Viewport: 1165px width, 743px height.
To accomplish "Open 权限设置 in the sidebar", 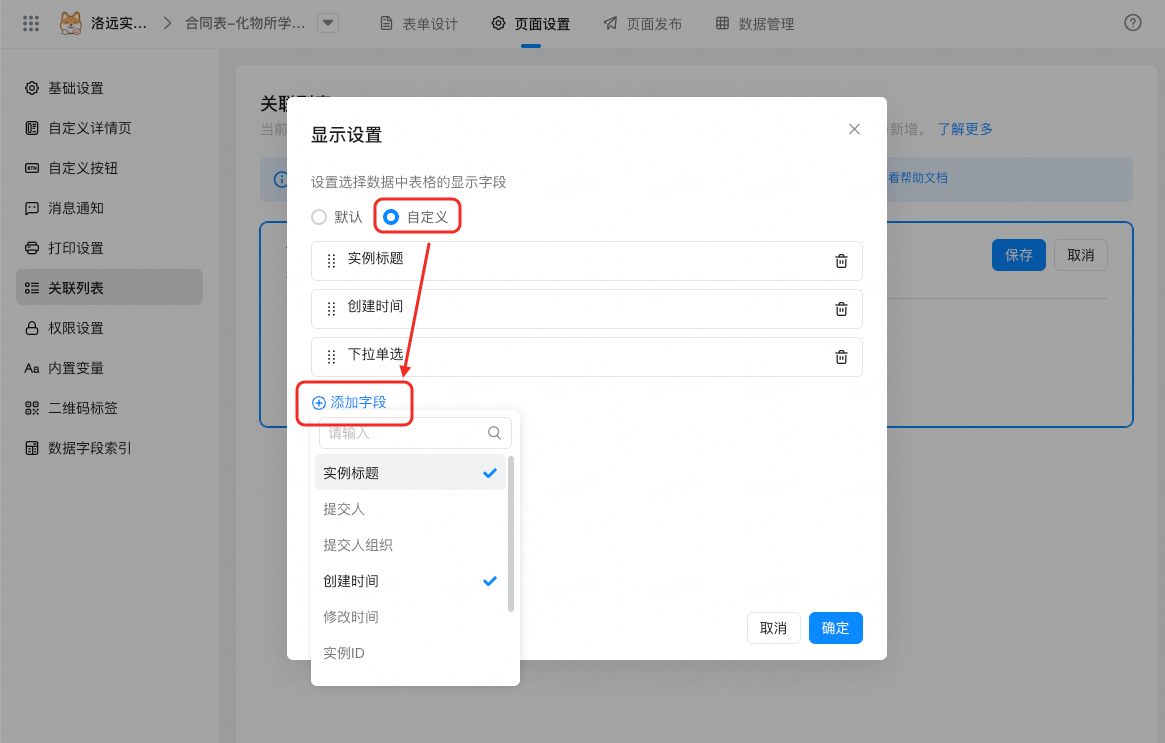I will click(76, 328).
